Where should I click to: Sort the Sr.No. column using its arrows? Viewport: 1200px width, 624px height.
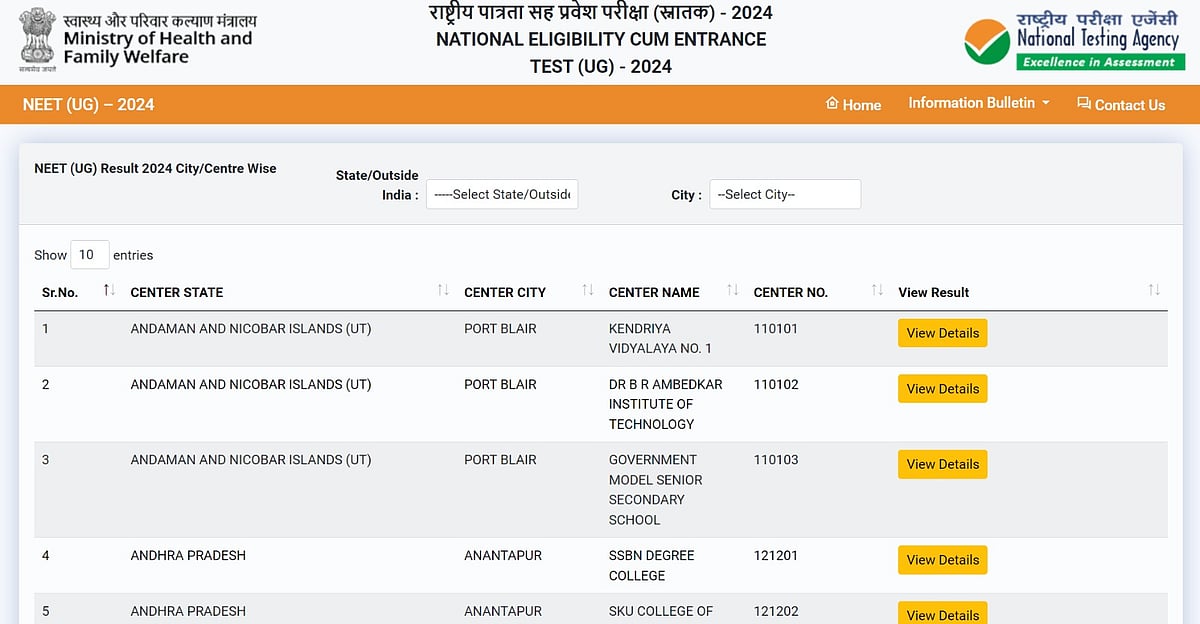pos(107,289)
